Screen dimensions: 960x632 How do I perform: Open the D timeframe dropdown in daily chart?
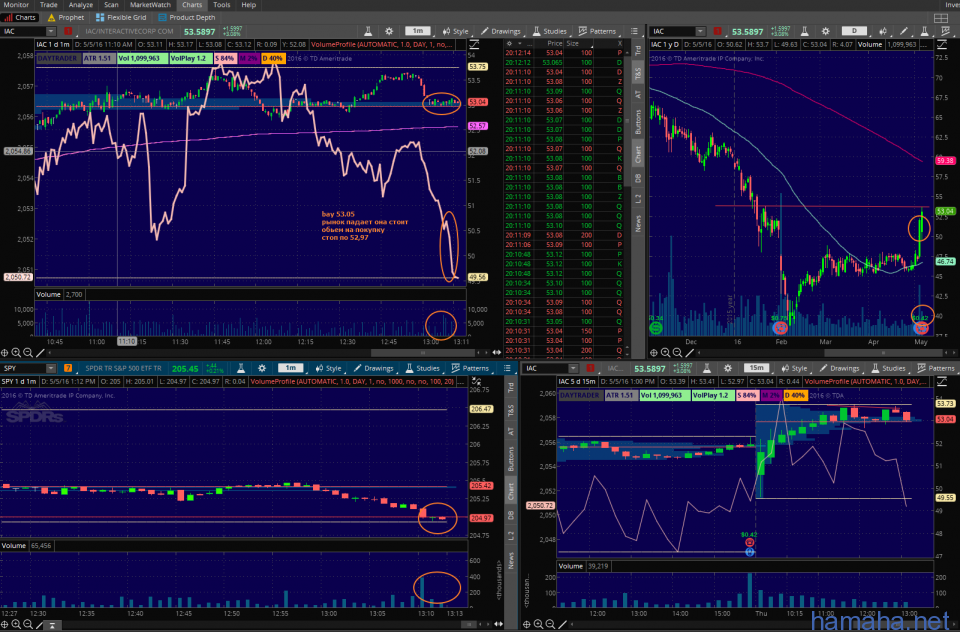pos(854,31)
